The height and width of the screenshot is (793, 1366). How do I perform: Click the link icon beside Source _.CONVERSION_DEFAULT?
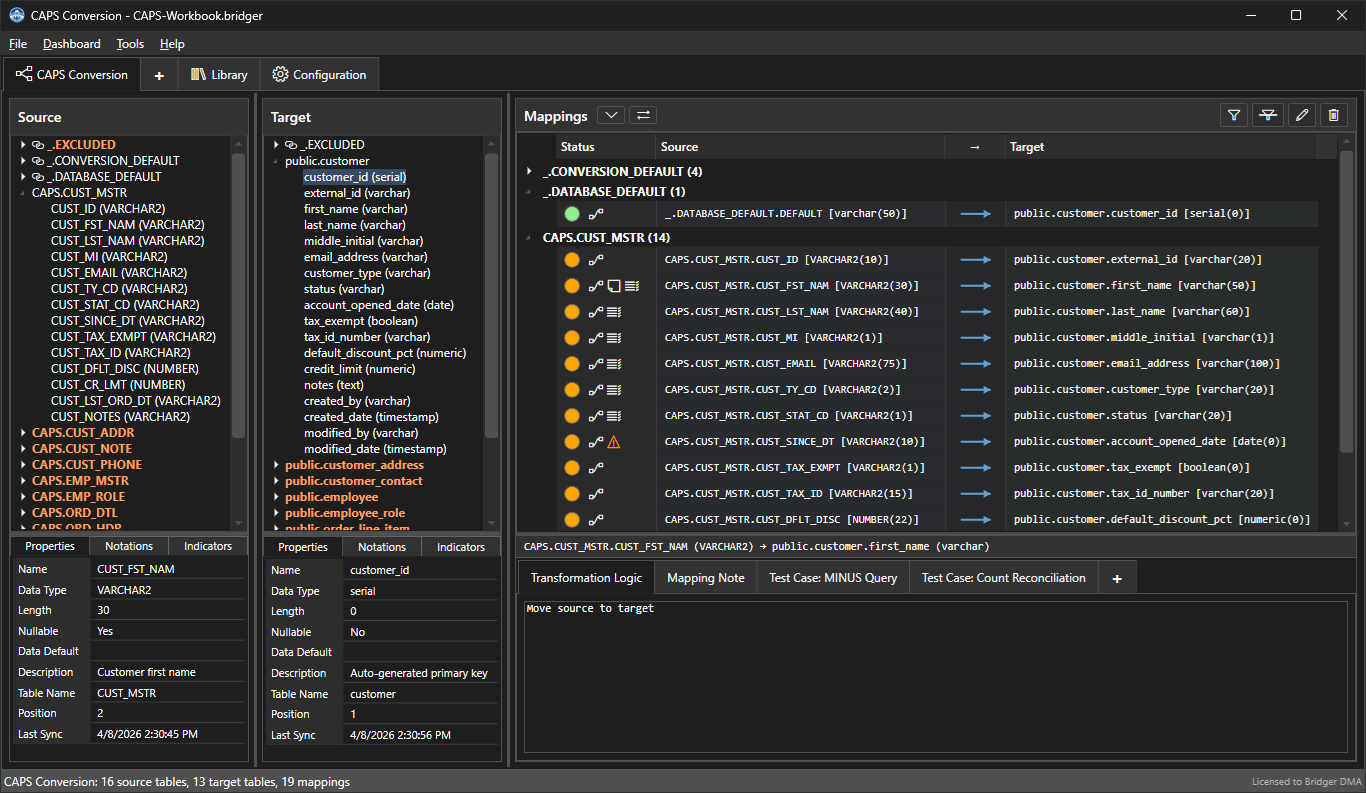(x=38, y=161)
